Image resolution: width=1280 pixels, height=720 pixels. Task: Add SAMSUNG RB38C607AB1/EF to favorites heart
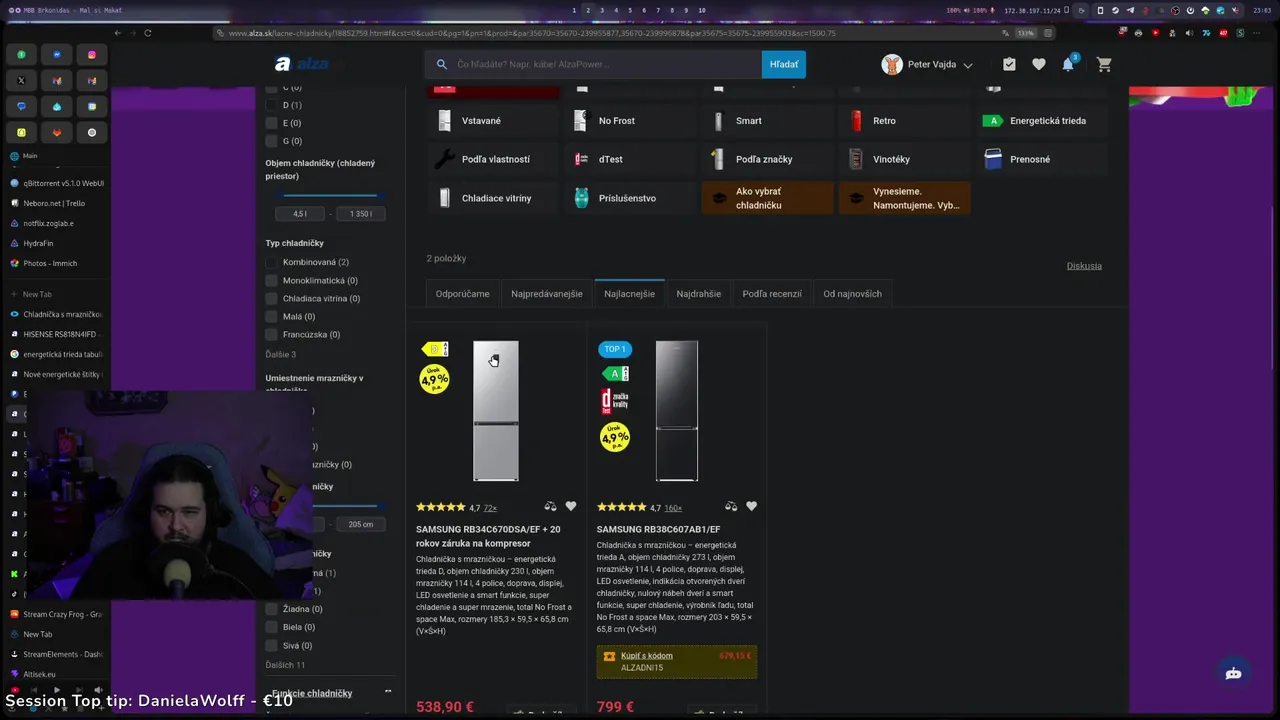click(751, 507)
